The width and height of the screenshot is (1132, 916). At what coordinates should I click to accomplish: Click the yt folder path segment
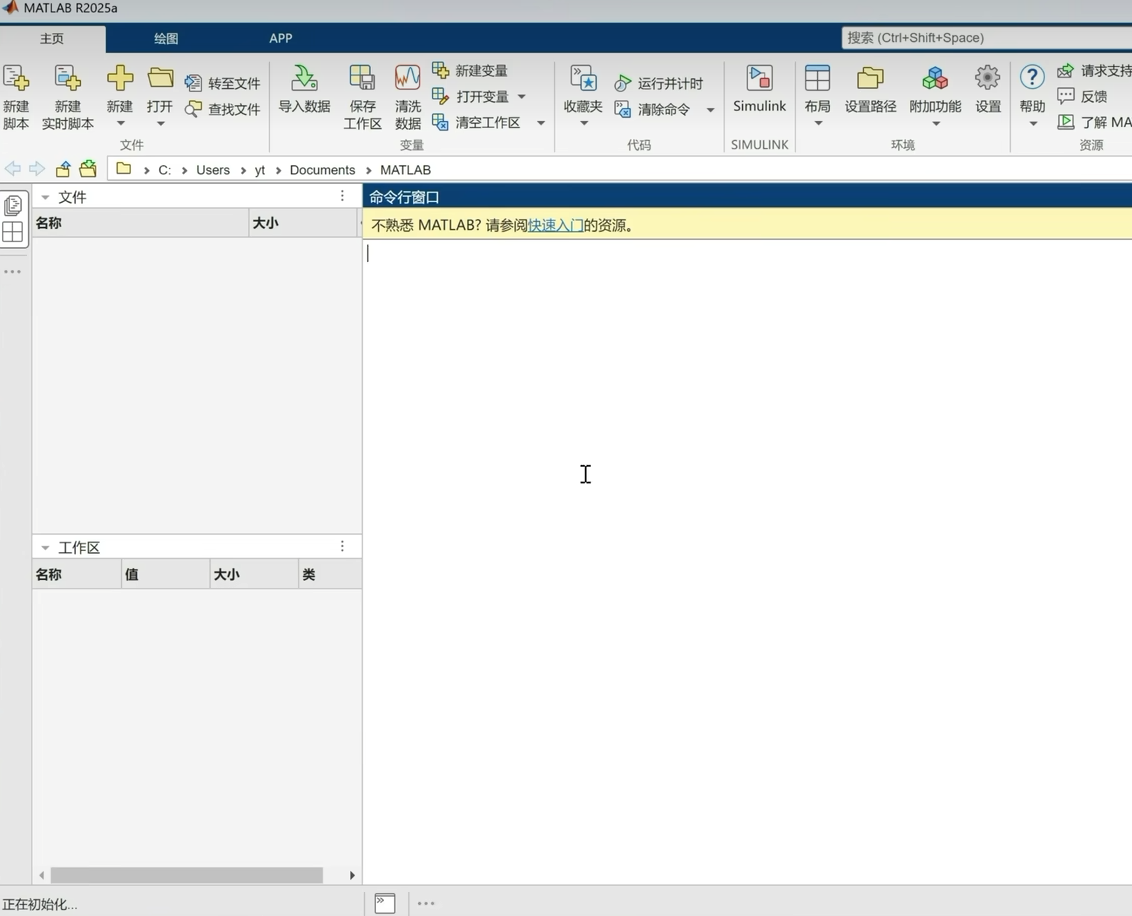pos(260,170)
